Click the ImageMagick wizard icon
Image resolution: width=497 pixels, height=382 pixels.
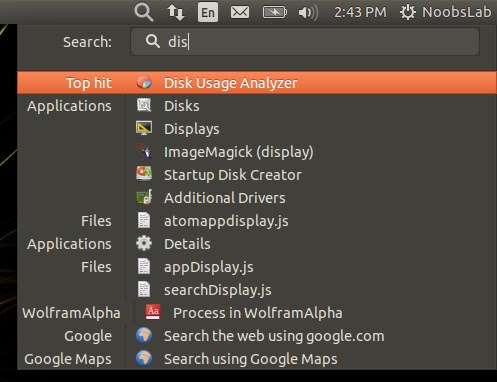144,151
